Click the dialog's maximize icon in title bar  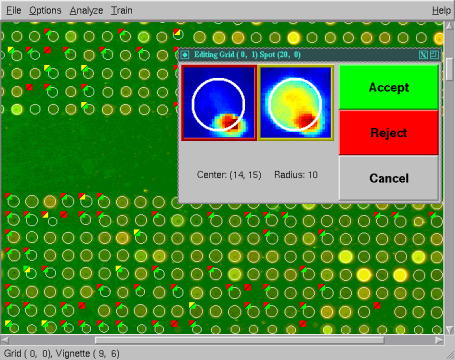(434, 55)
